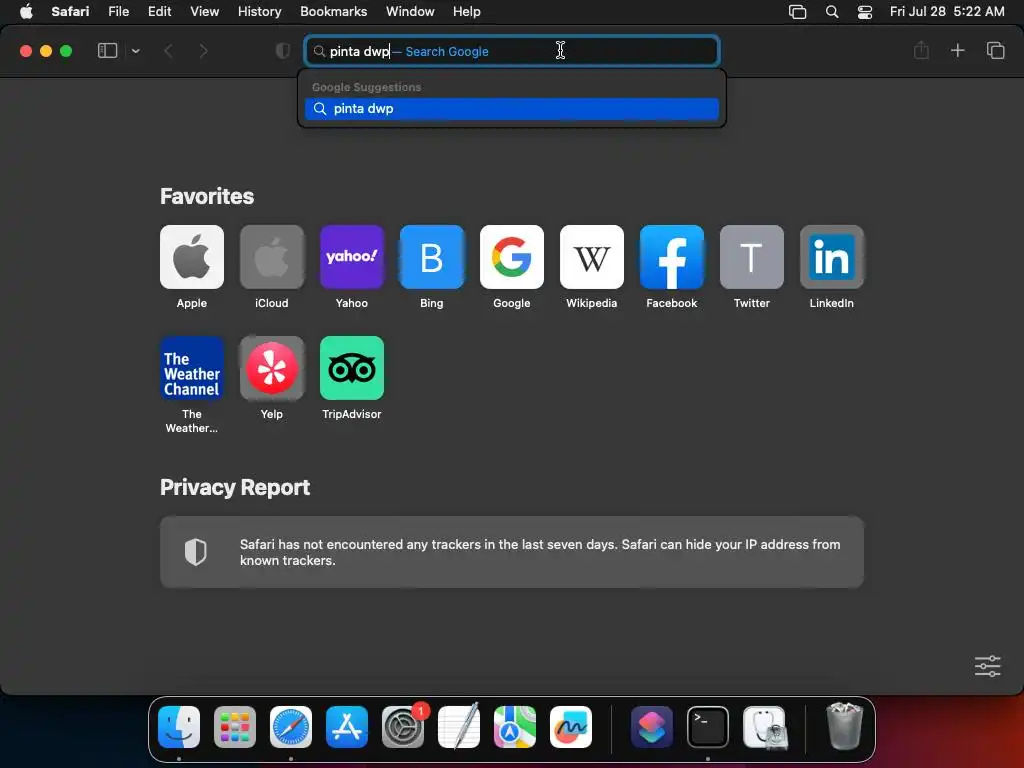Go forward with the forward arrow

tap(204, 51)
